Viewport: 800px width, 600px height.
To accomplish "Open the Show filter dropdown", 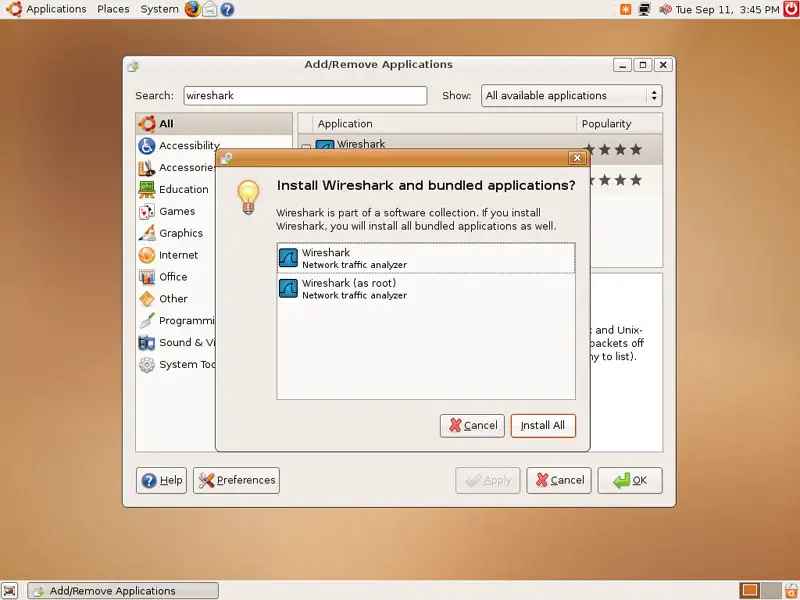I will coord(571,95).
